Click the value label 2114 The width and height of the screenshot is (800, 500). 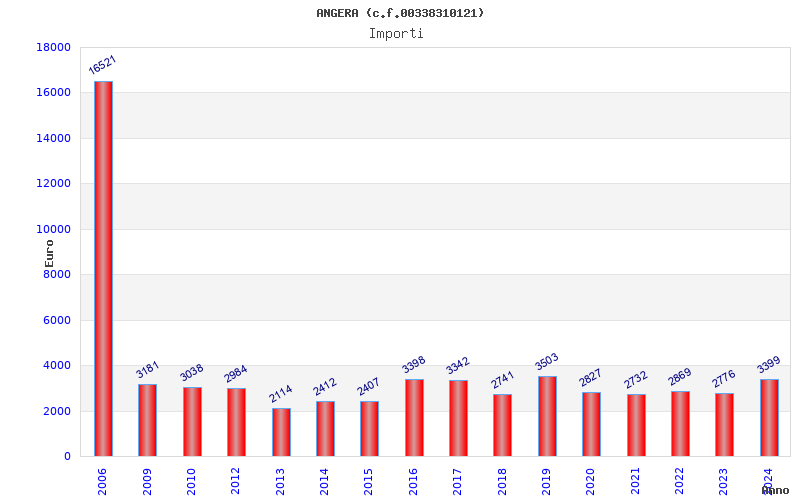pos(281,393)
